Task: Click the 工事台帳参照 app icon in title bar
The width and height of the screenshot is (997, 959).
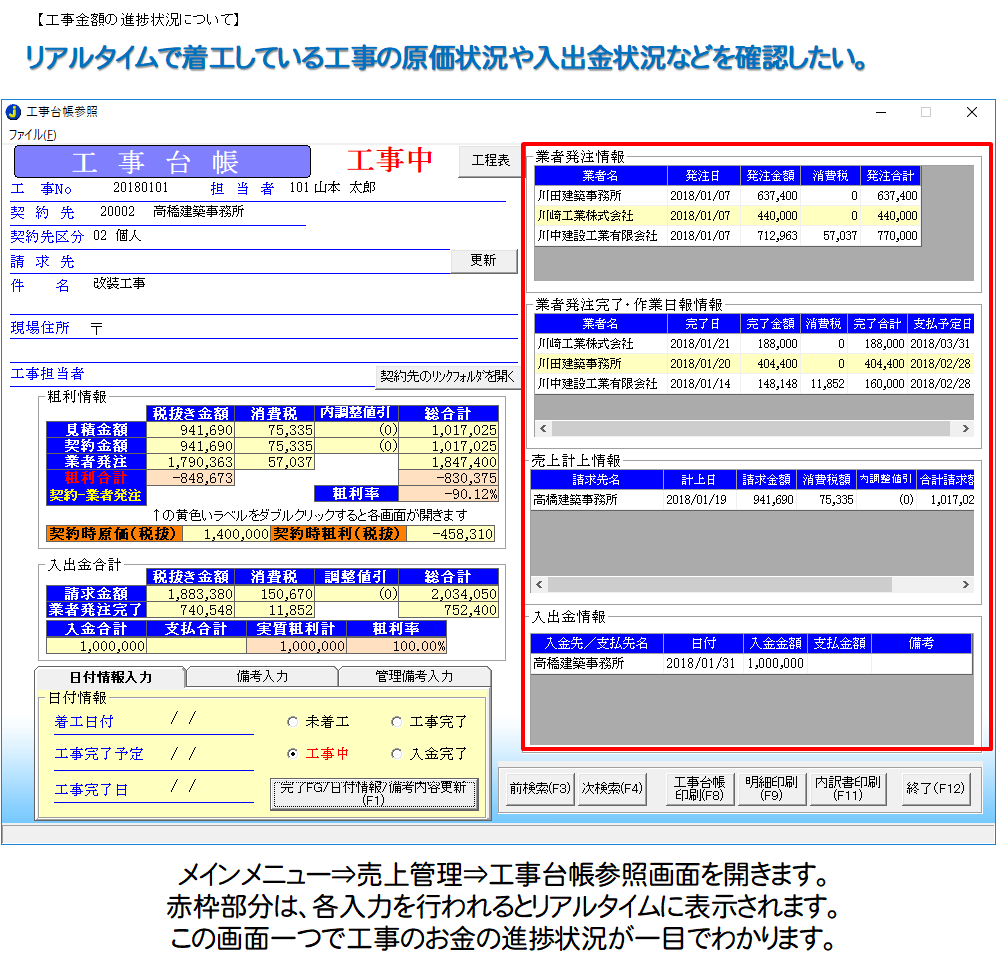Action: point(14,112)
